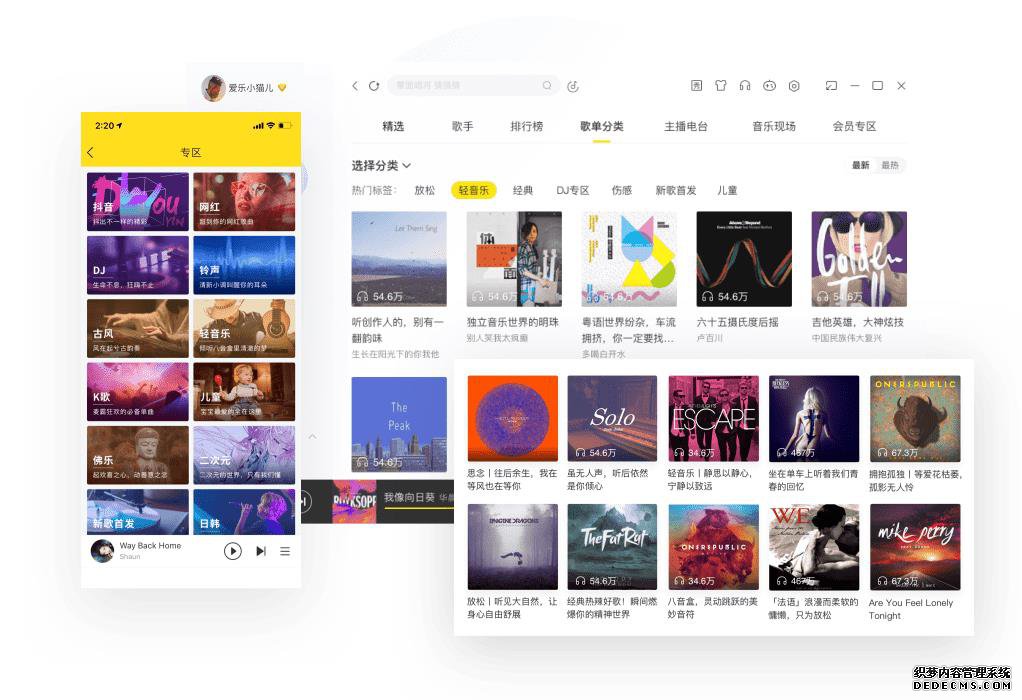Open settings hexagon icon in toolbar
This screenshot has width=1022, height=700.
point(794,86)
